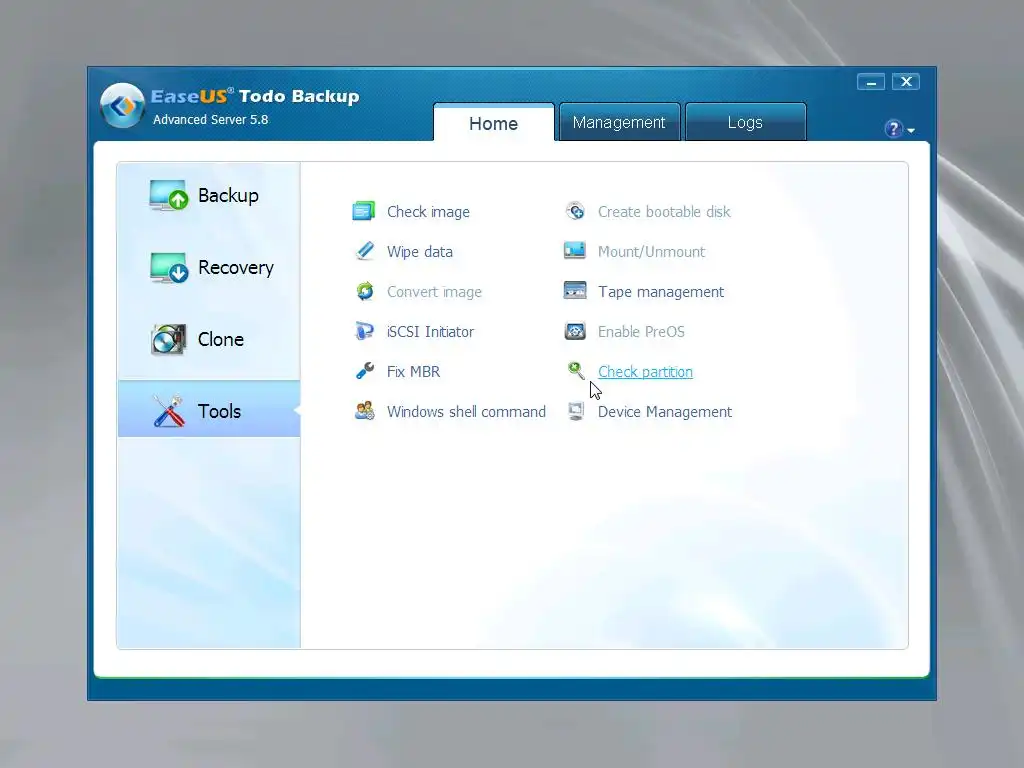
Task: Open the Tape management link
Action: (661, 291)
